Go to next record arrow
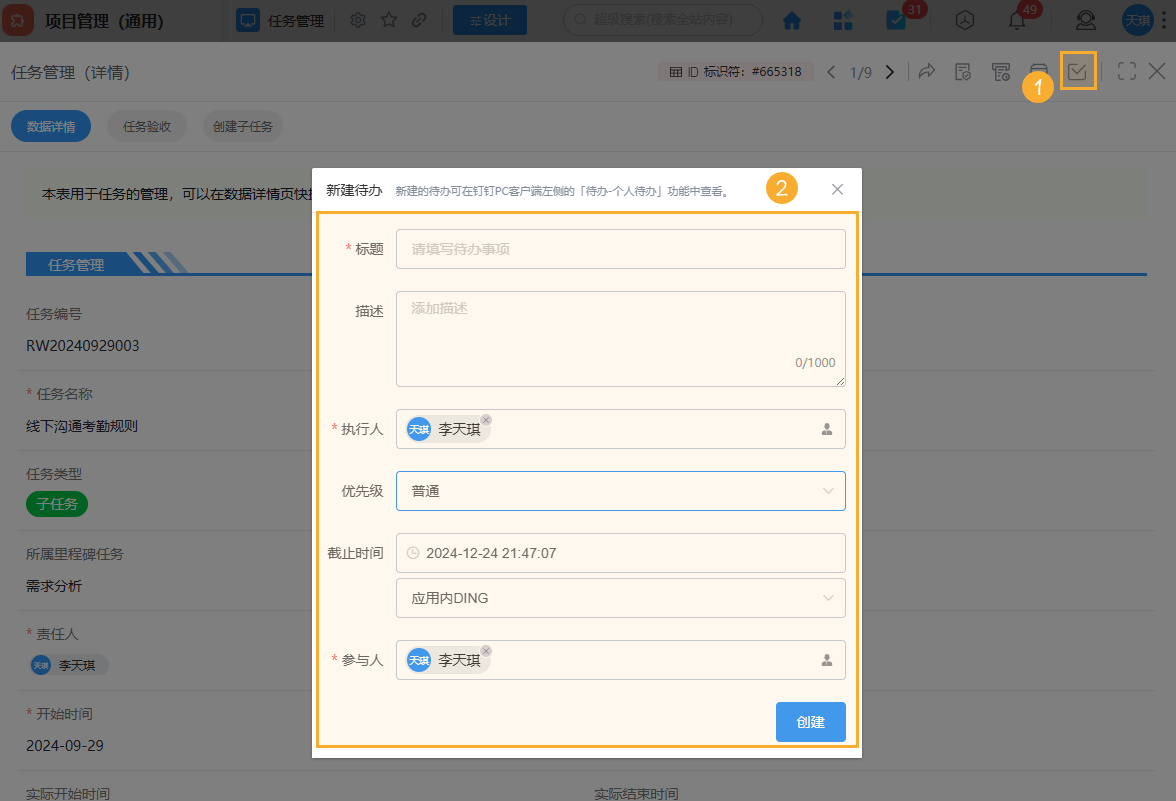Viewport: 1176px width, 801px height. click(889, 72)
